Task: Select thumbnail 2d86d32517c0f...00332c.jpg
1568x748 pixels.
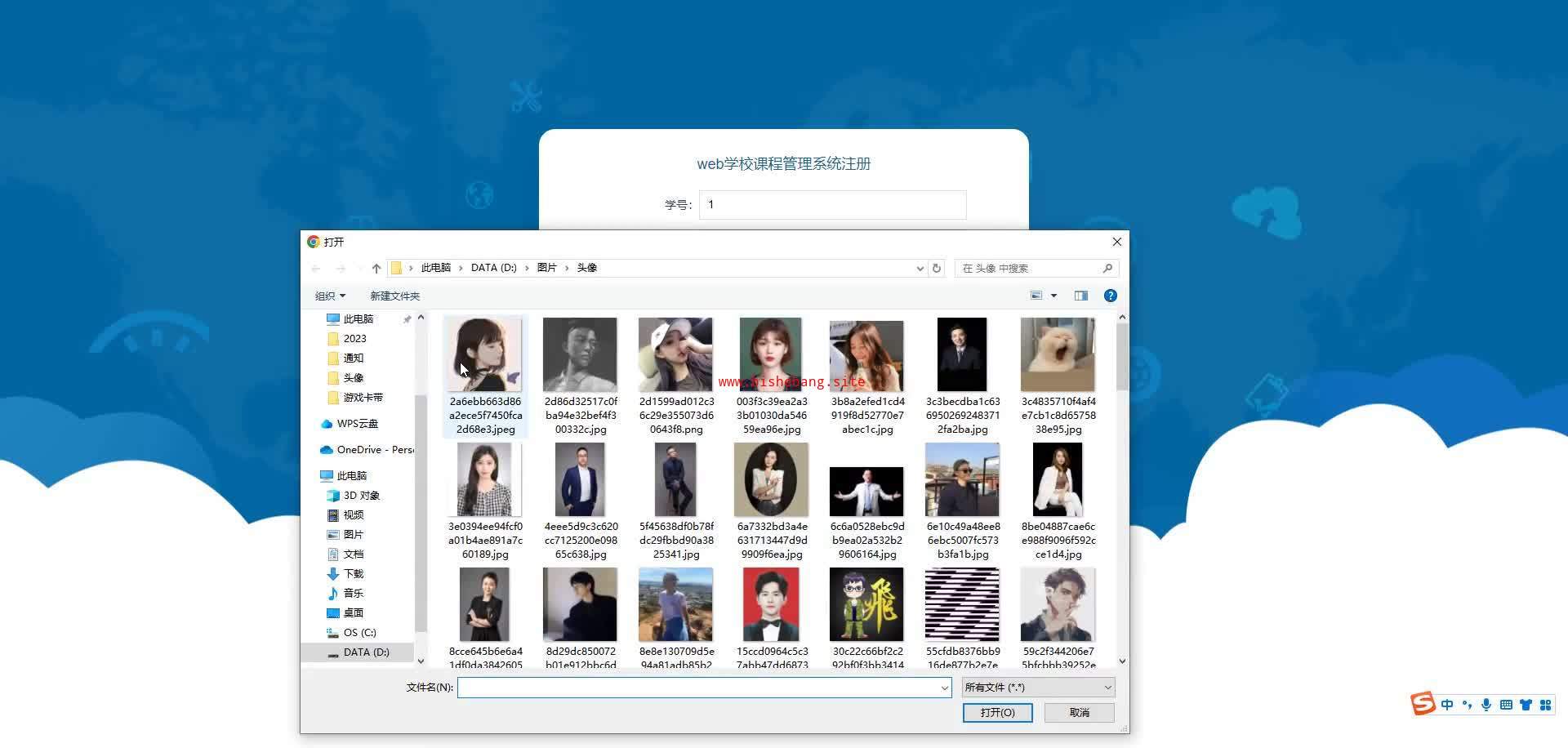Action: coord(581,354)
